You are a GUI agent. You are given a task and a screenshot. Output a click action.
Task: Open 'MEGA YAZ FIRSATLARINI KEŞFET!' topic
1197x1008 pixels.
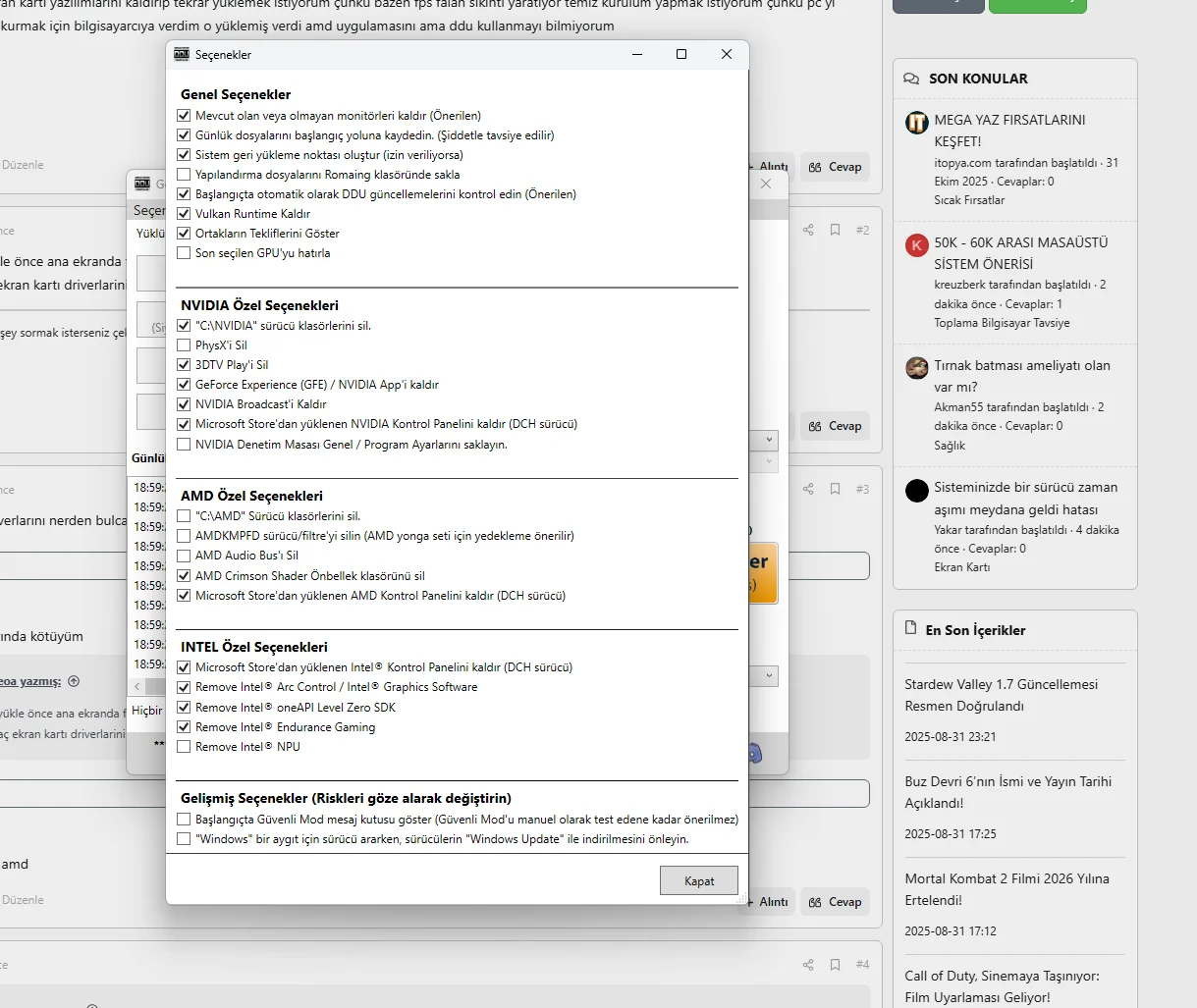click(x=1009, y=131)
